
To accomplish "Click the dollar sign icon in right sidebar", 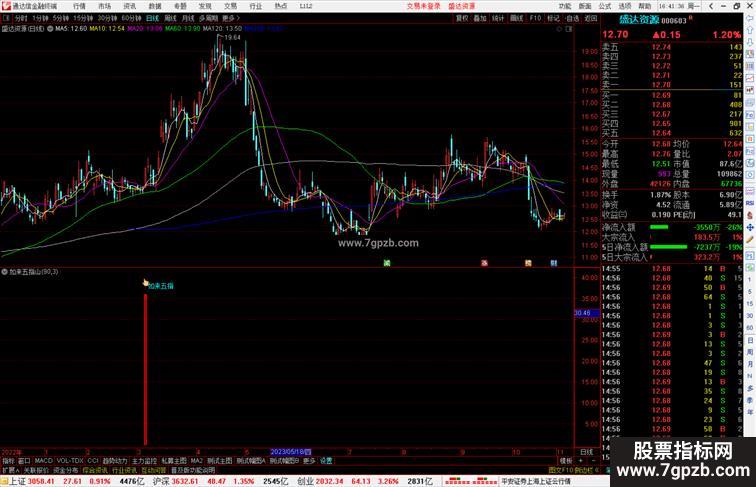I will (750, 216).
